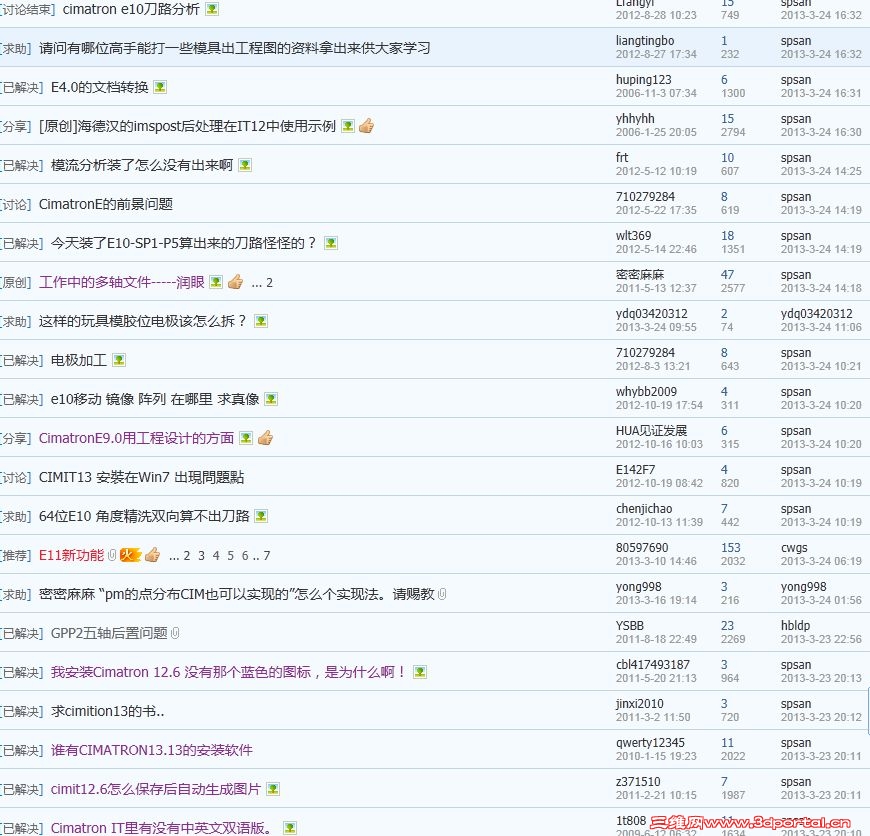Click hot 火 icon on 'E11新功能' thread
Image resolution: width=870 pixels, height=836 pixels.
click(130, 555)
